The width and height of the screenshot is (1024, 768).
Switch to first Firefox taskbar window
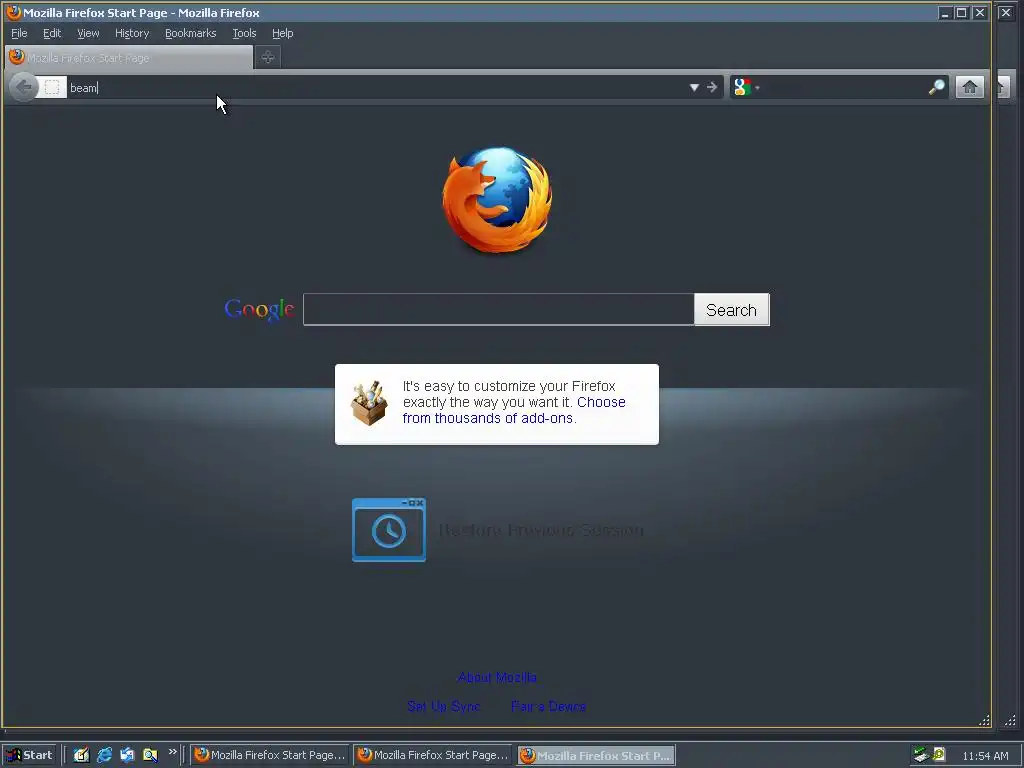pyautogui.click(x=270, y=755)
